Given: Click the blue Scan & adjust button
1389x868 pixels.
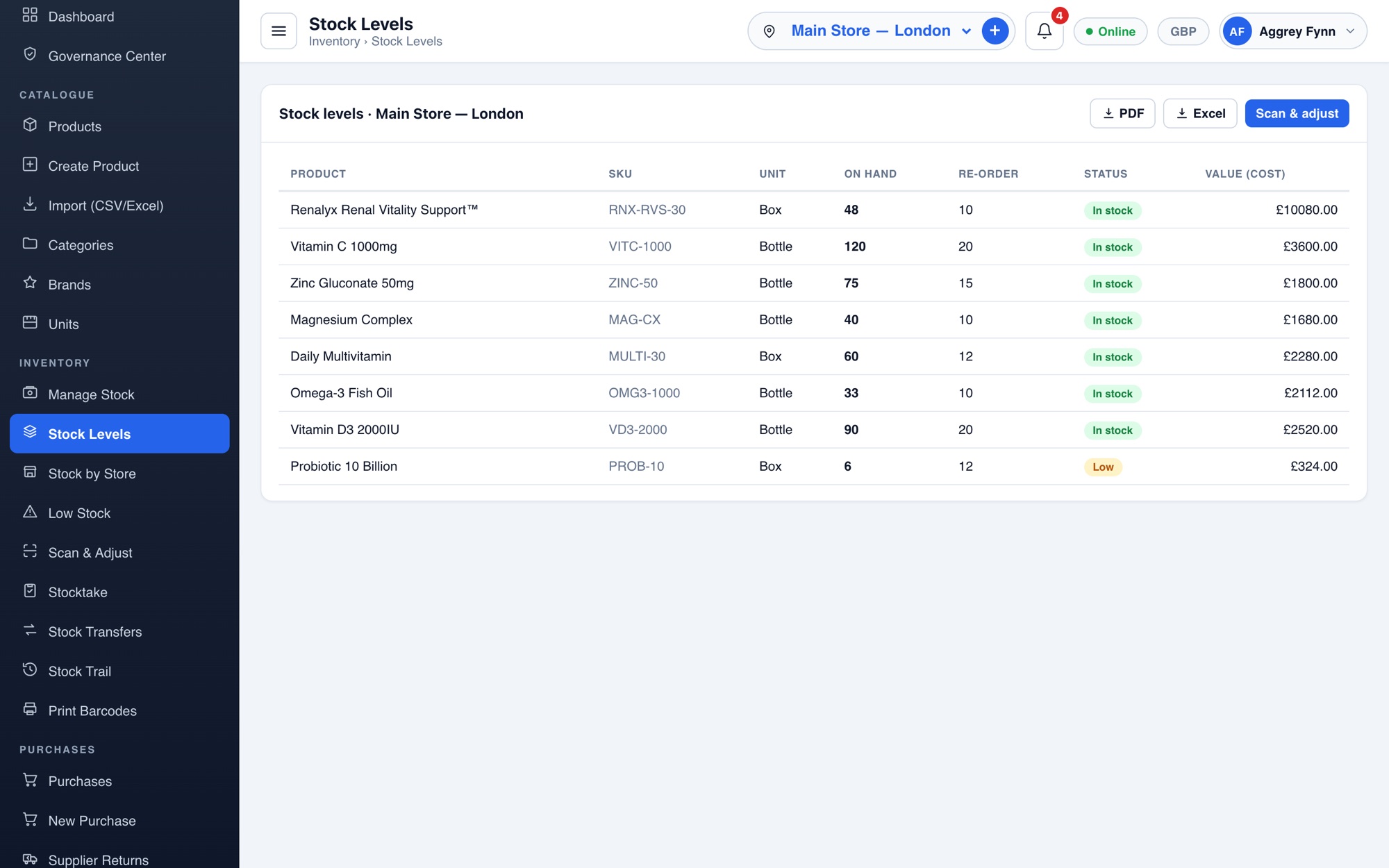Looking at the screenshot, I should [x=1297, y=113].
